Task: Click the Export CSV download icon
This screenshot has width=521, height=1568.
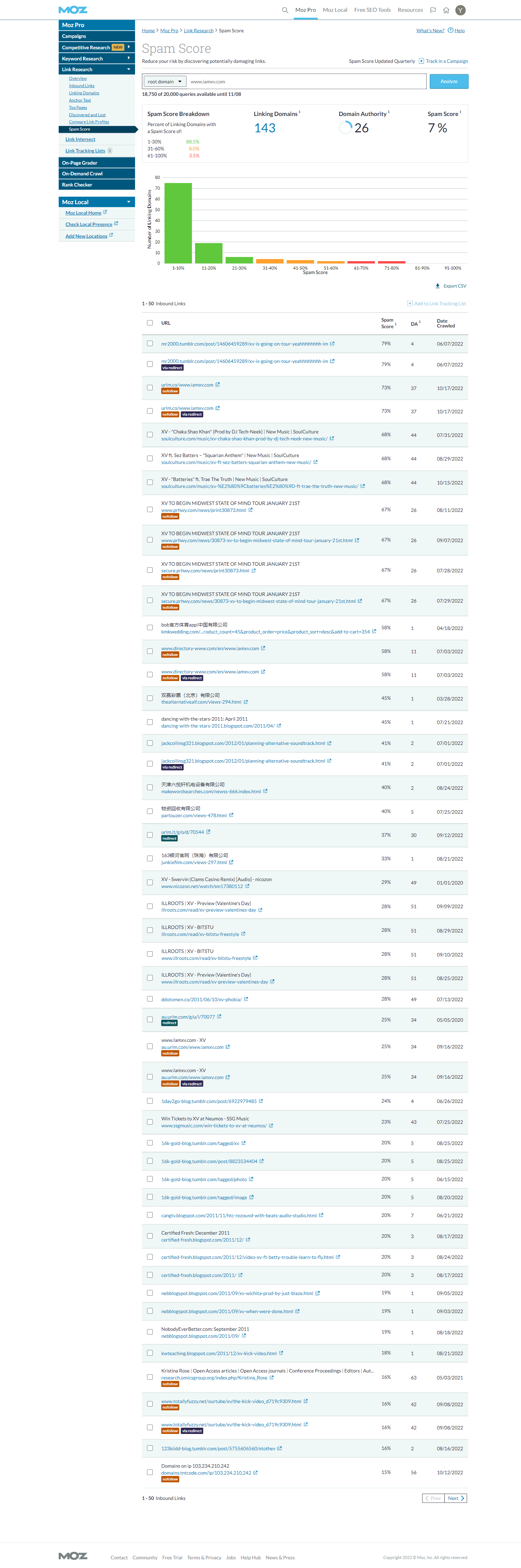Action: [x=438, y=286]
